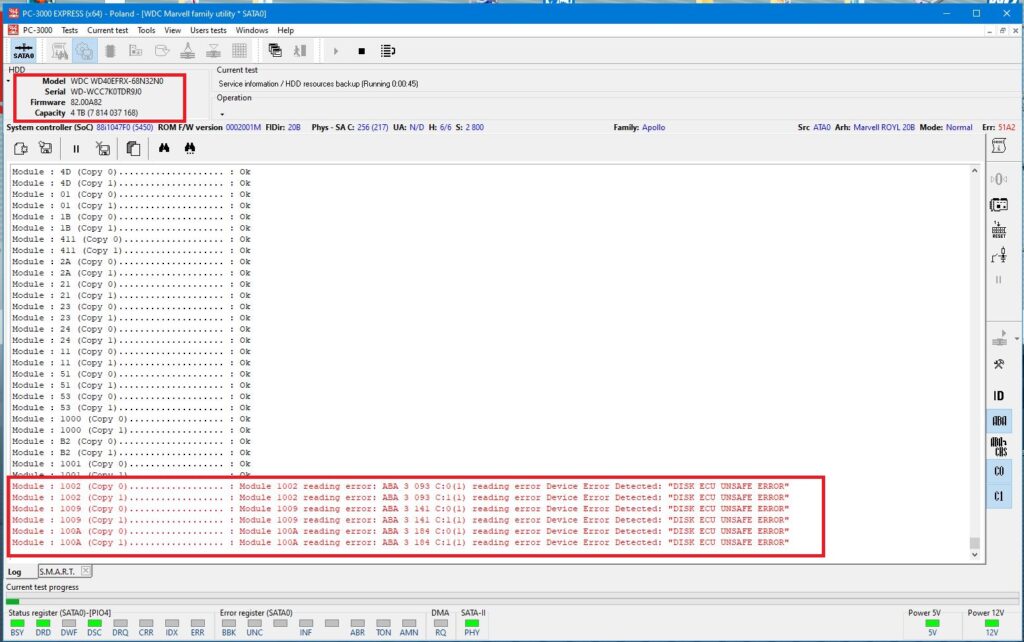Click the Arh value Marvell ROYL 20B

click(x=884, y=127)
